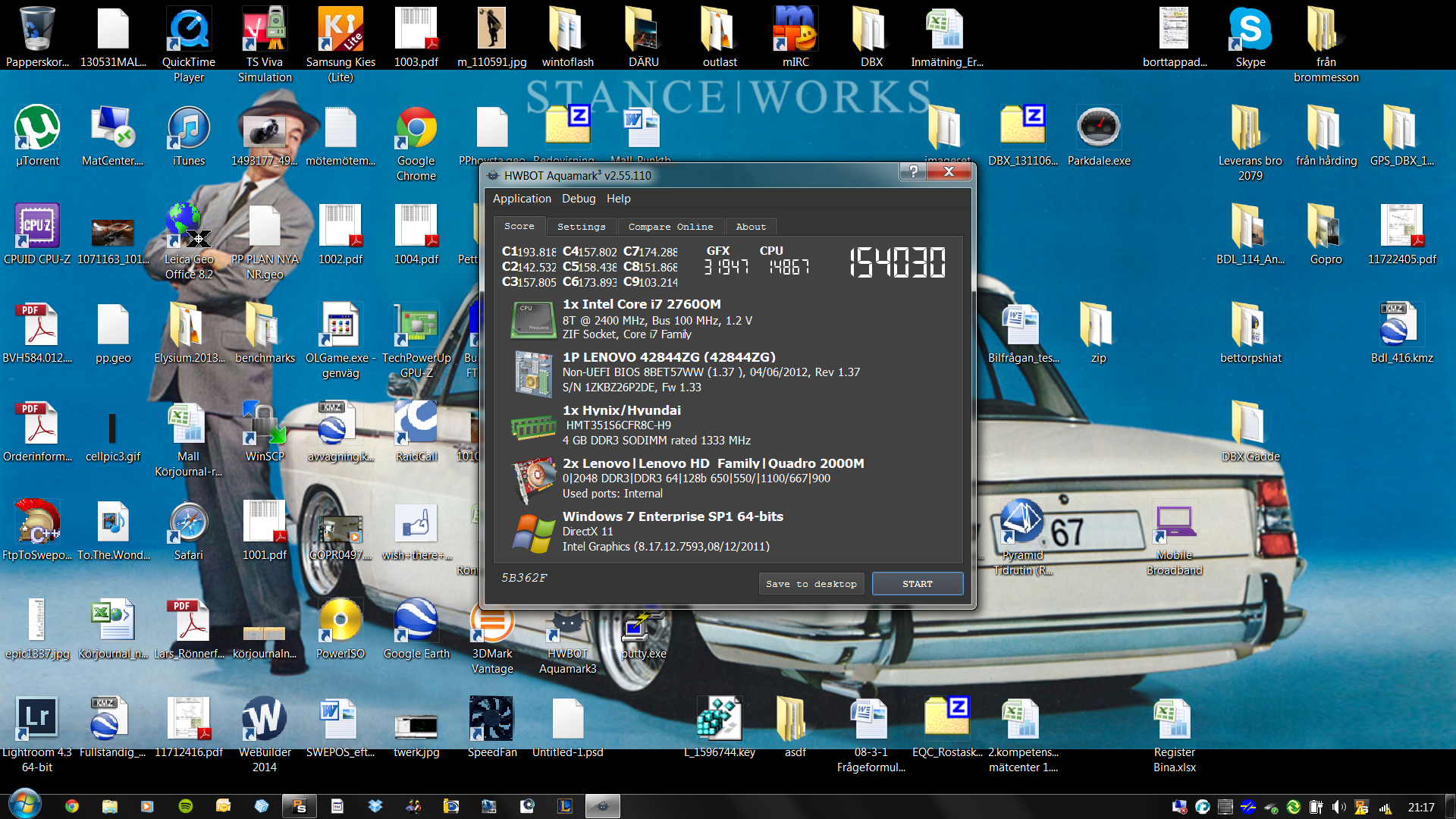Select the putty.exe desktop icon
Image resolution: width=1456 pixels, height=819 pixels.
pyautogui.click(x=644, y=628)
